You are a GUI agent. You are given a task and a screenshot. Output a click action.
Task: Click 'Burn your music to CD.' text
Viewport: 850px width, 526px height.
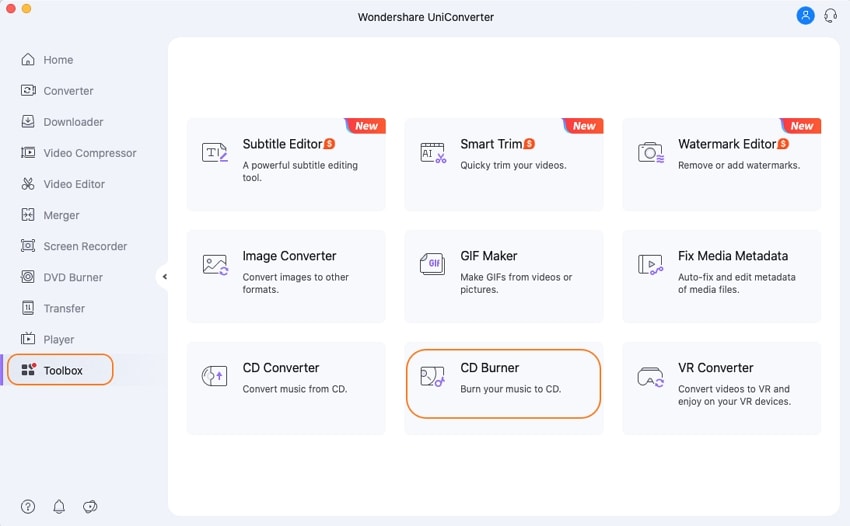point(511,389)
